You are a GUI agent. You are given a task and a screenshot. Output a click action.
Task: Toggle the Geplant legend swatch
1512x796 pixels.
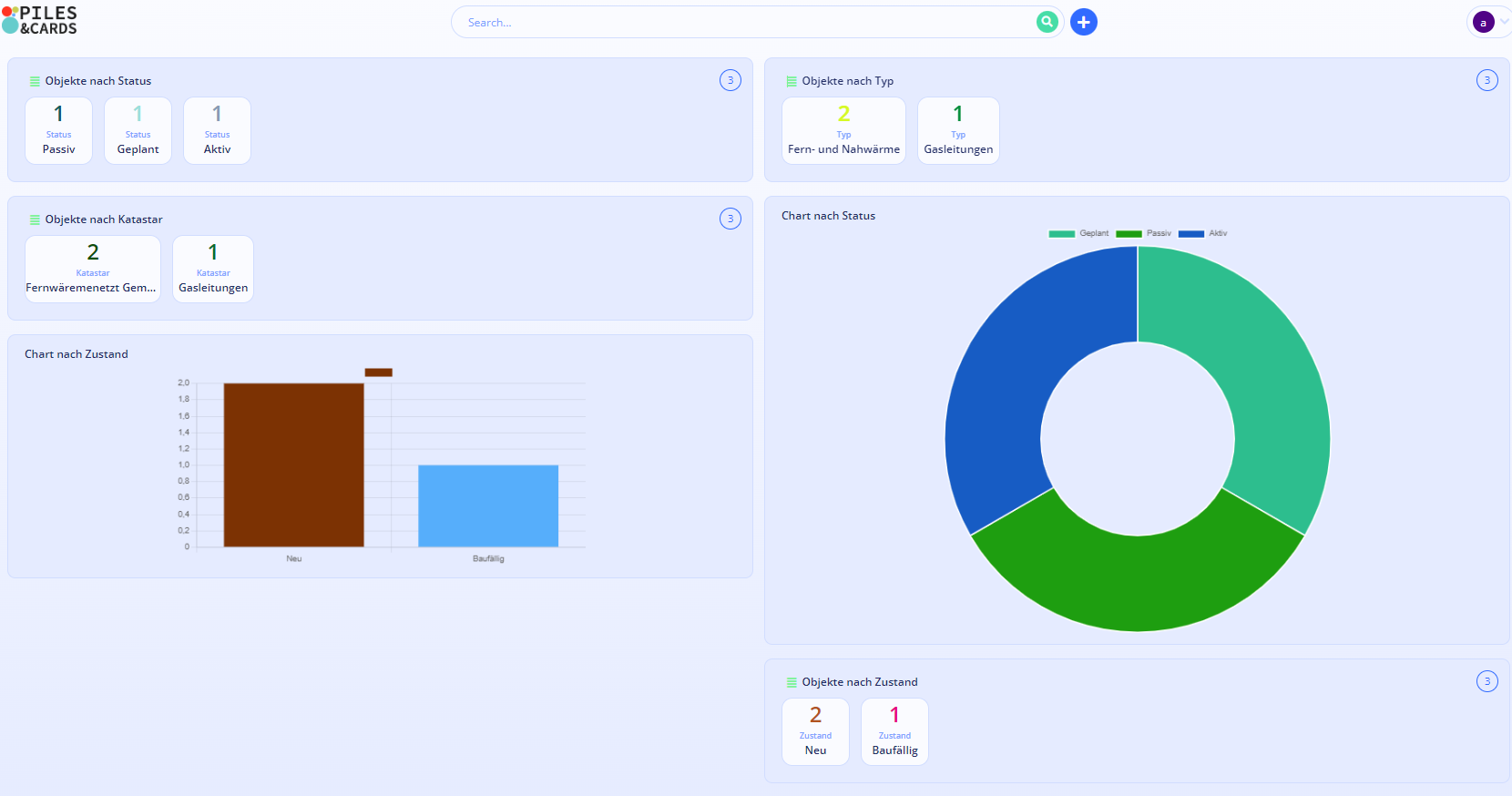tap(1062, 234)
